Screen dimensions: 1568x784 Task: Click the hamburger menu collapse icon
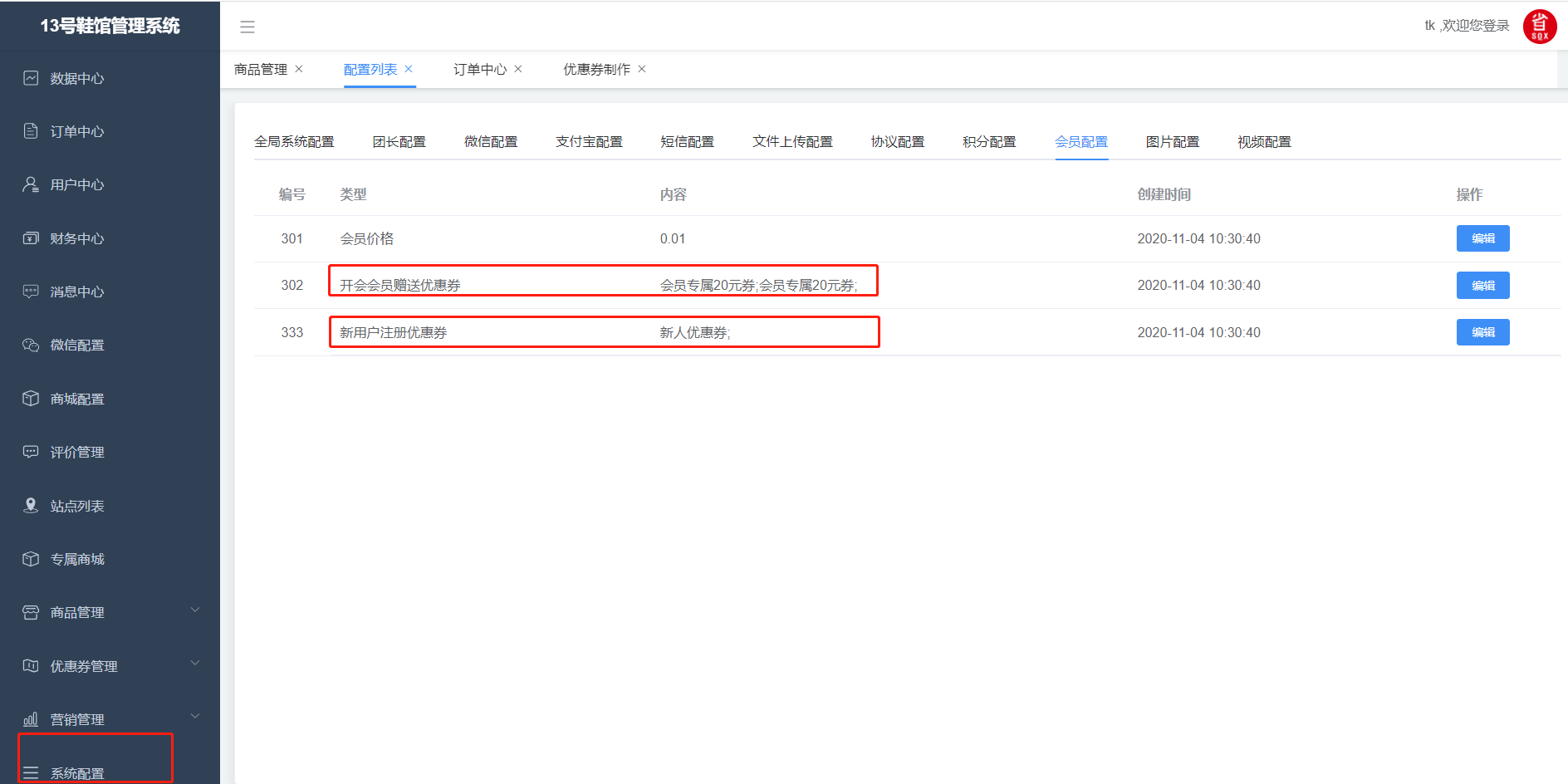pyautogui.click(x=247, y=27)
